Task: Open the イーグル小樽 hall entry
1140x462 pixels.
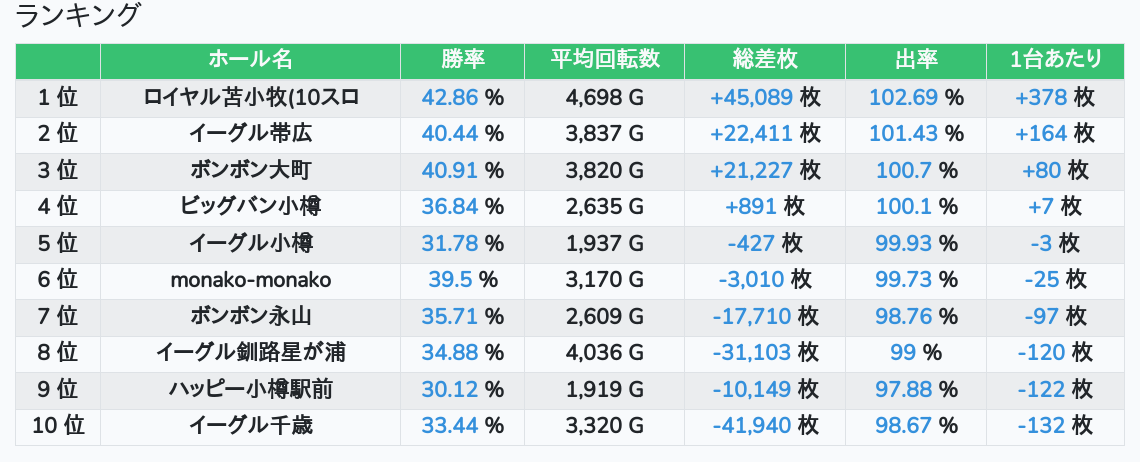Action: 250,243
